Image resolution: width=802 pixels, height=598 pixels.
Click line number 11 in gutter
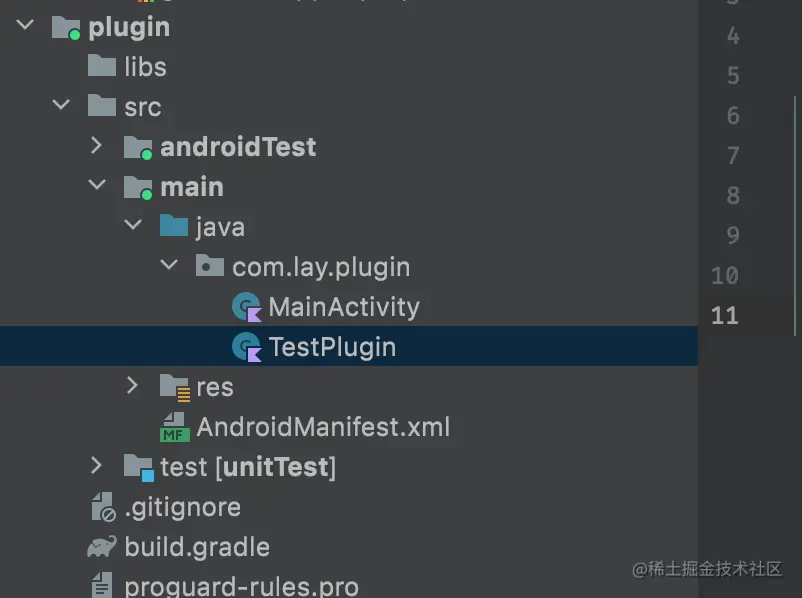pyautogui.click(x=724, y=316)
